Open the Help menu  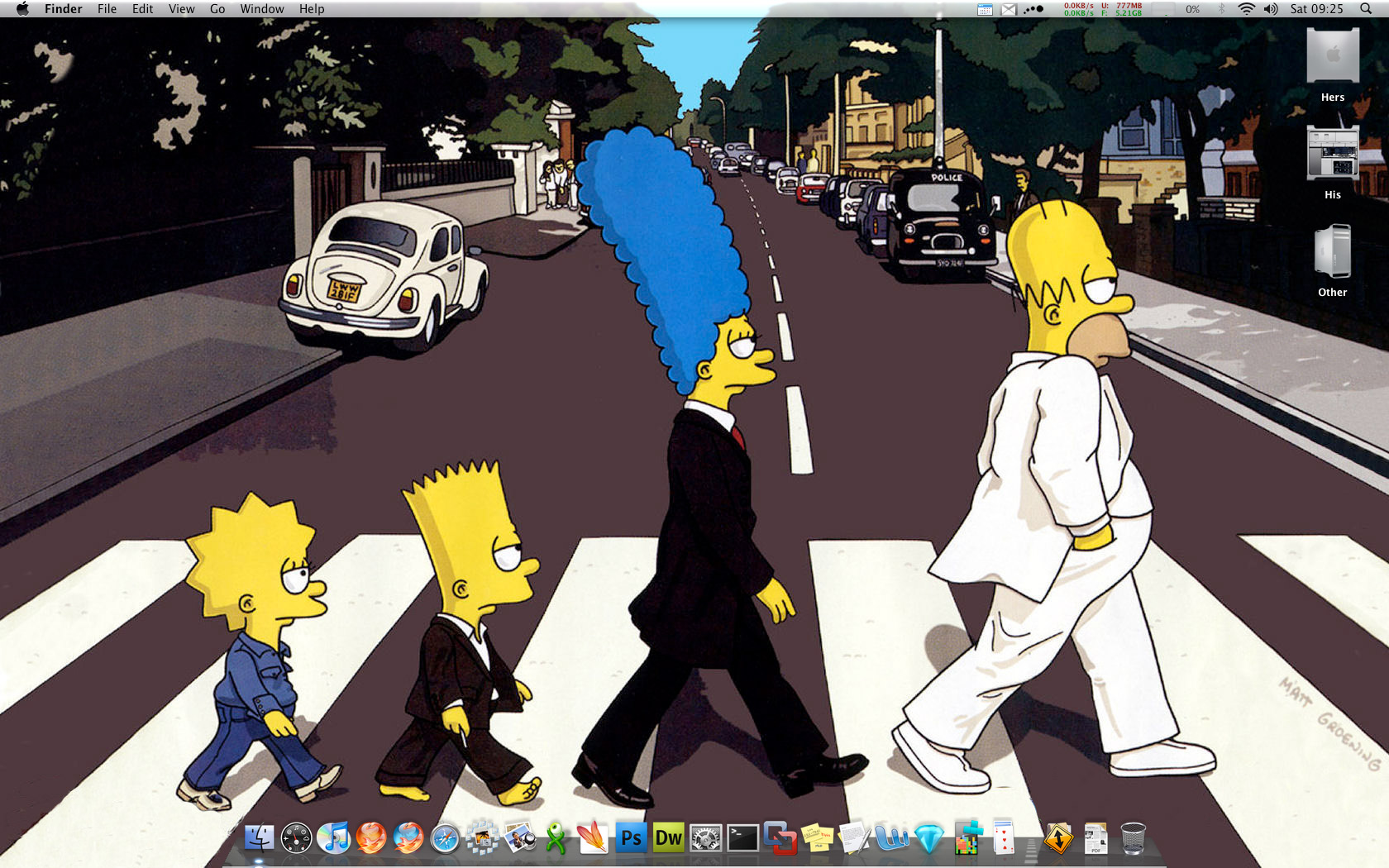pyautogui.click(x=312, y=9)
